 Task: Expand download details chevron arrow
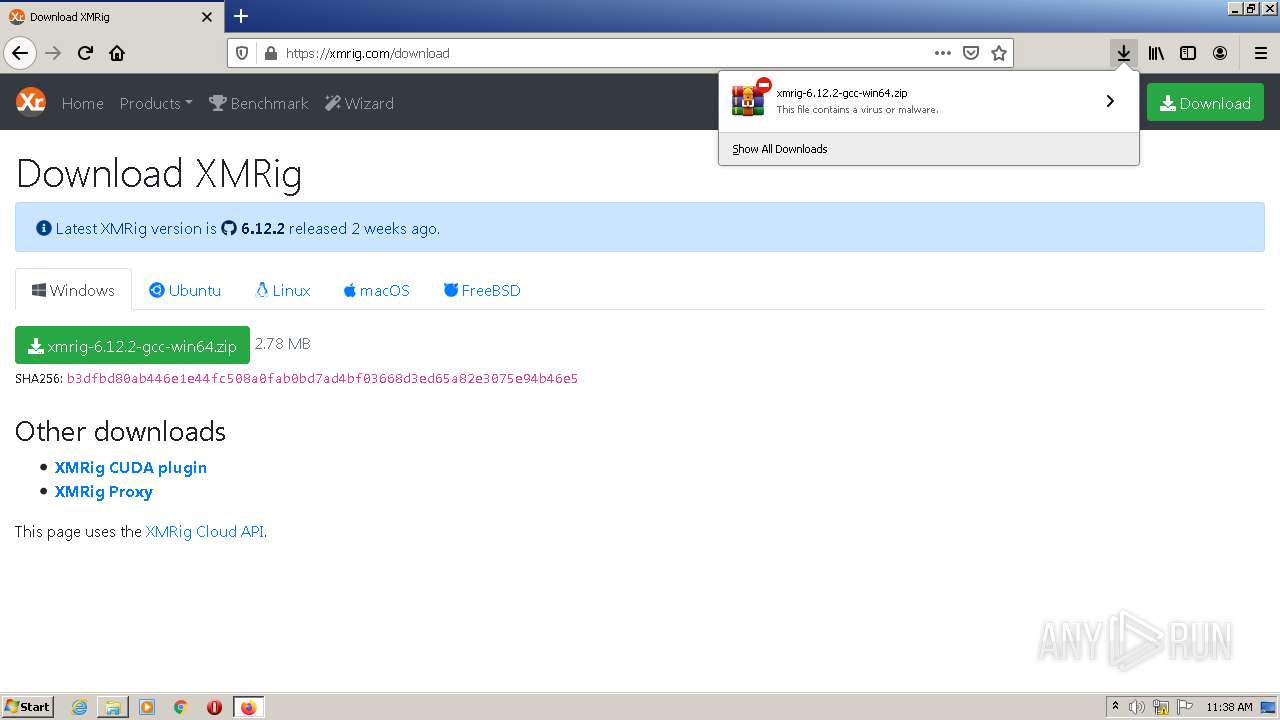[x=1110, y=101]
